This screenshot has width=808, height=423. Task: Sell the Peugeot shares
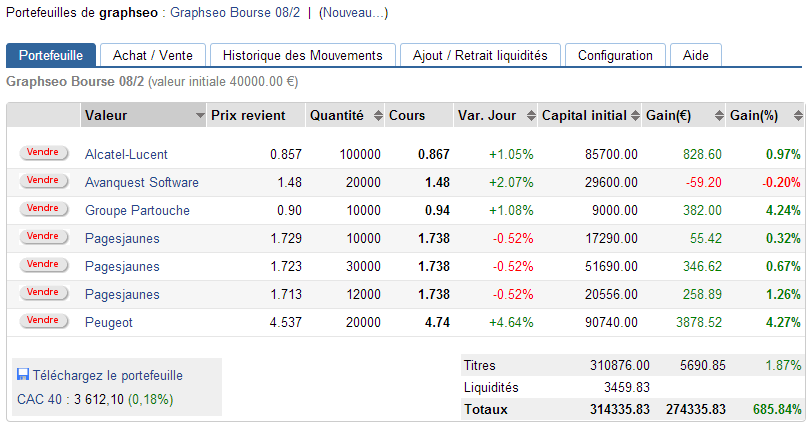(43, 321)
